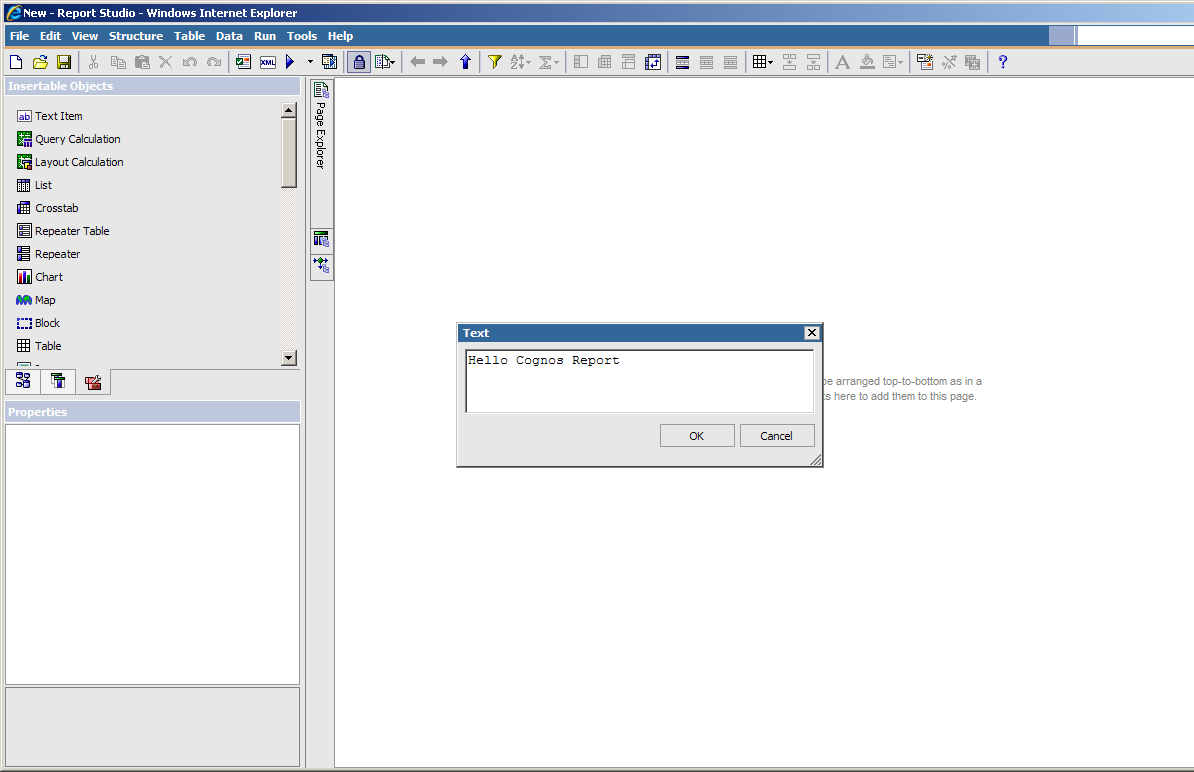
Task: Open the Tools menu
Action: (x=302, y=36)
